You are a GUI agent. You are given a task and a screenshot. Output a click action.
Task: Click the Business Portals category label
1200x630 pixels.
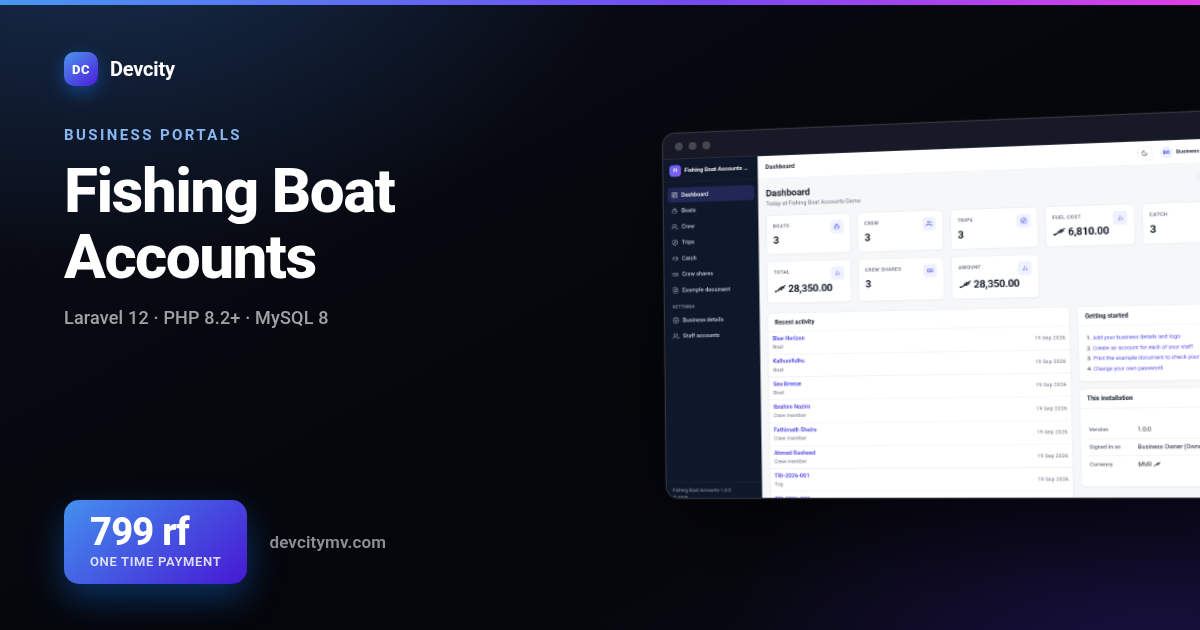152,135
